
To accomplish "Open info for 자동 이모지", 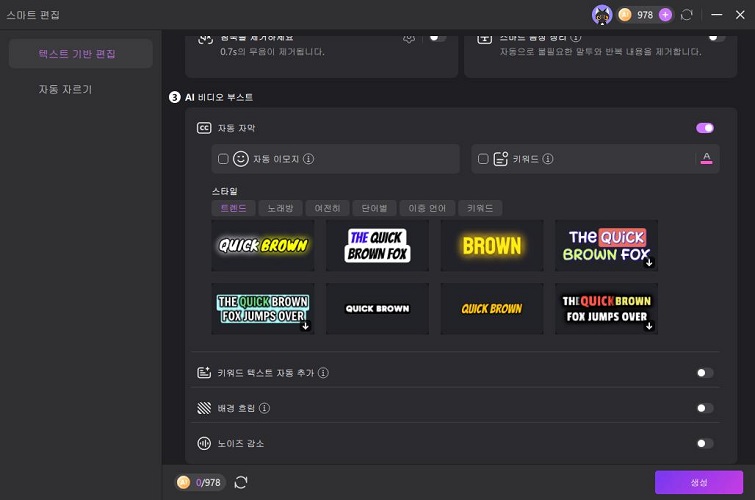I will (x=309, y=159).
